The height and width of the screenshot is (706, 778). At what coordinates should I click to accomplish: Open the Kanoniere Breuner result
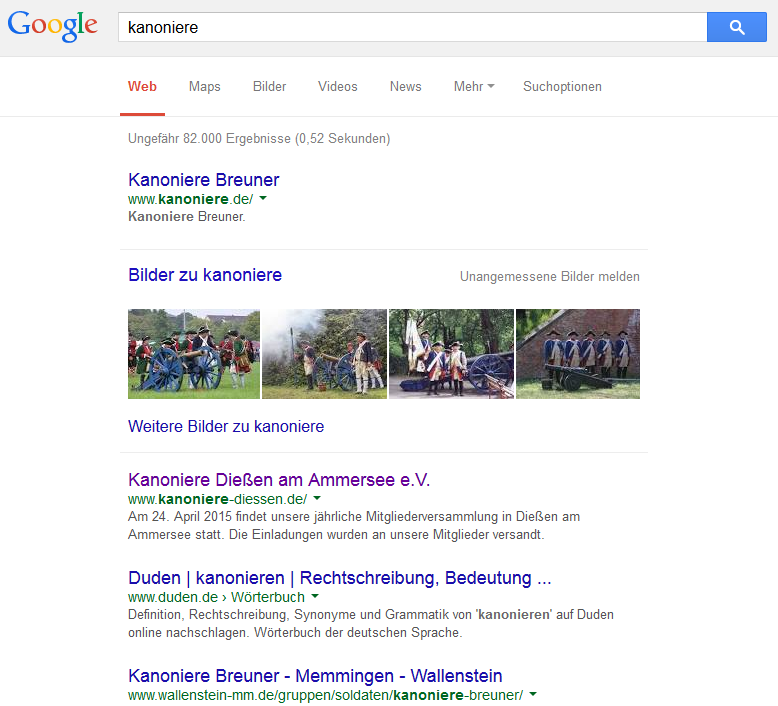[203, 180]
